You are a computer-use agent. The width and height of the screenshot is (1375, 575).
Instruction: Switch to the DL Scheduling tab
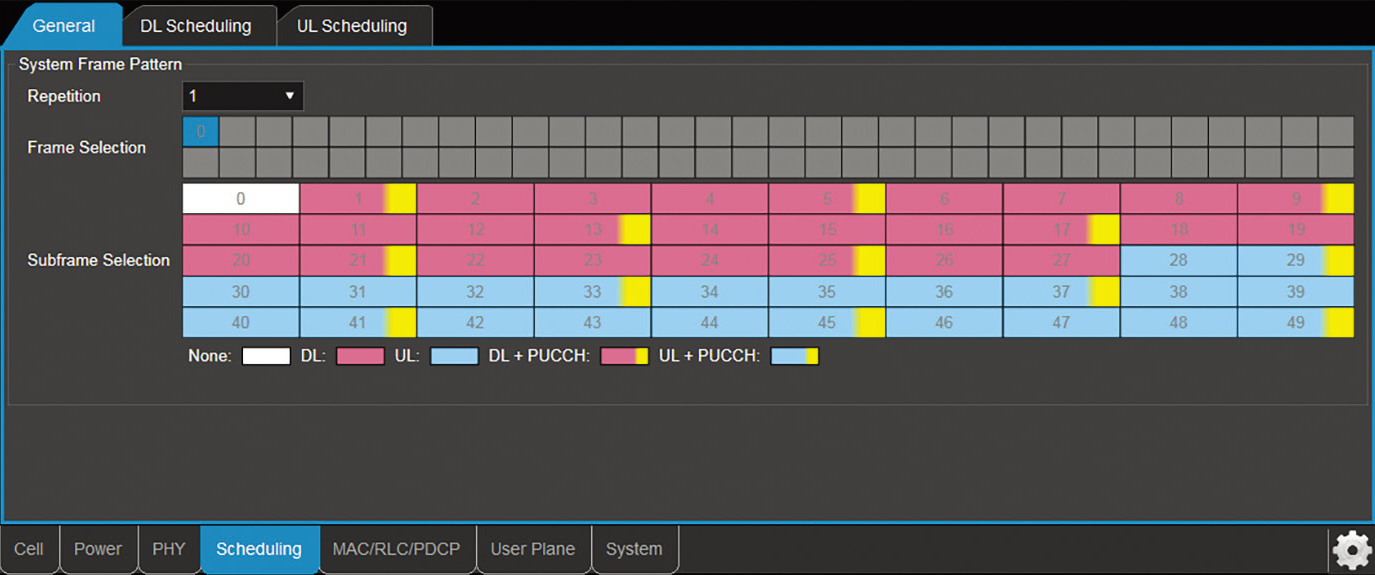(x=196, y=26)
